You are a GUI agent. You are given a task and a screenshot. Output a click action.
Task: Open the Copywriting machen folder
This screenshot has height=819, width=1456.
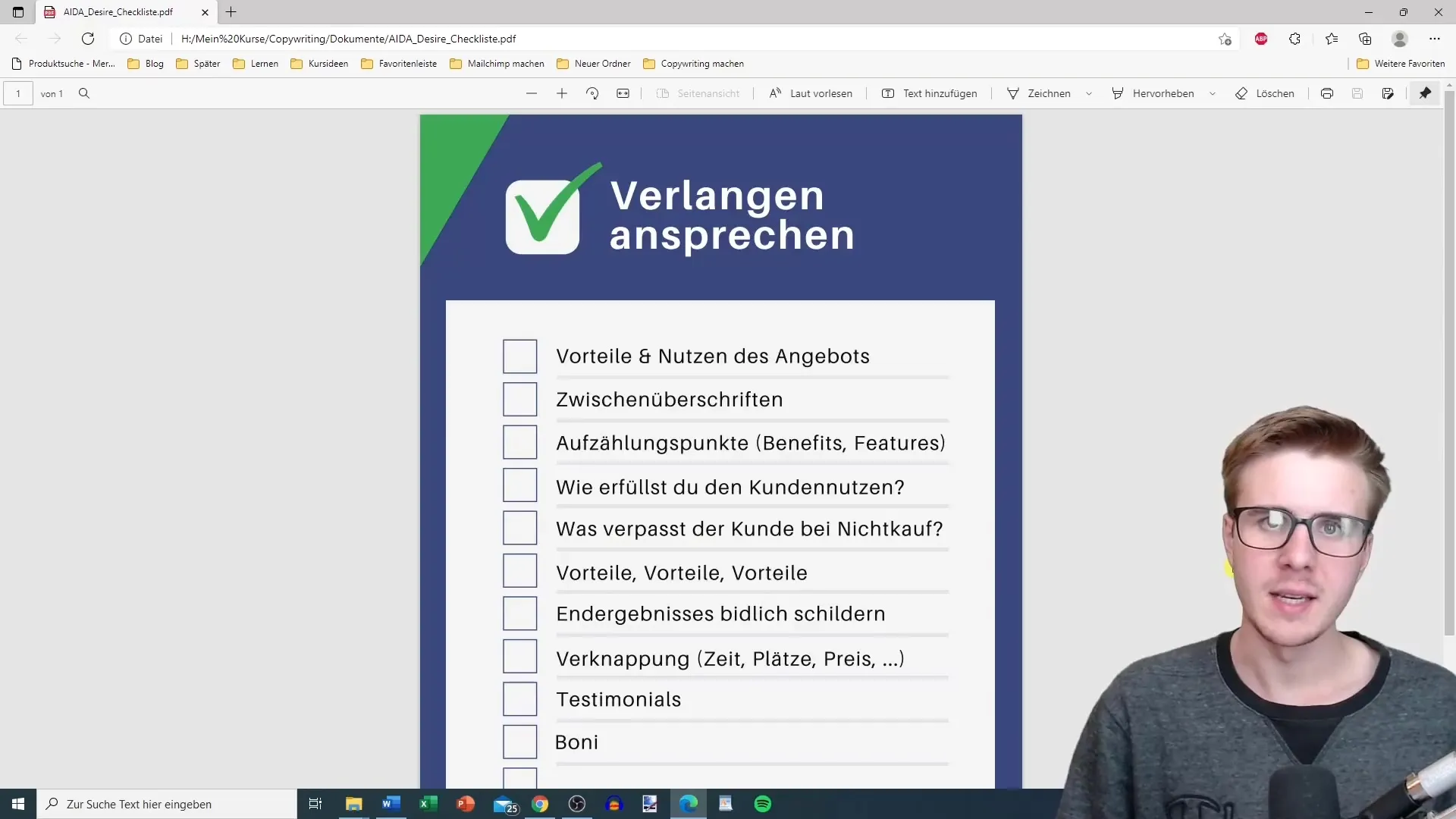[x=693, y=64]
